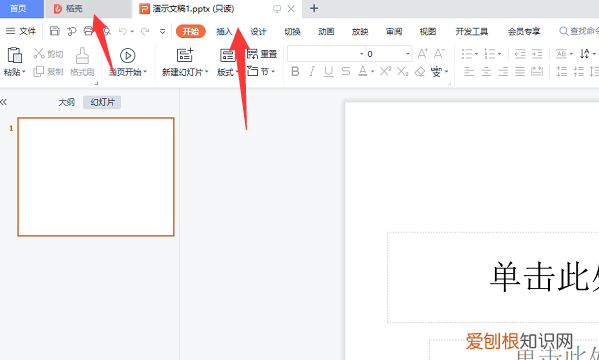
Task: Expand the font size dropdown arrow
Action: (408, 54)
